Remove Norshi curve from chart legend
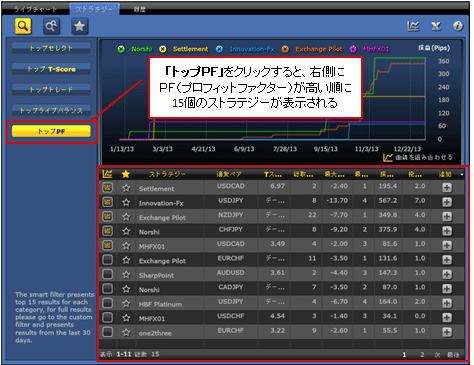 tap(121, 49)
